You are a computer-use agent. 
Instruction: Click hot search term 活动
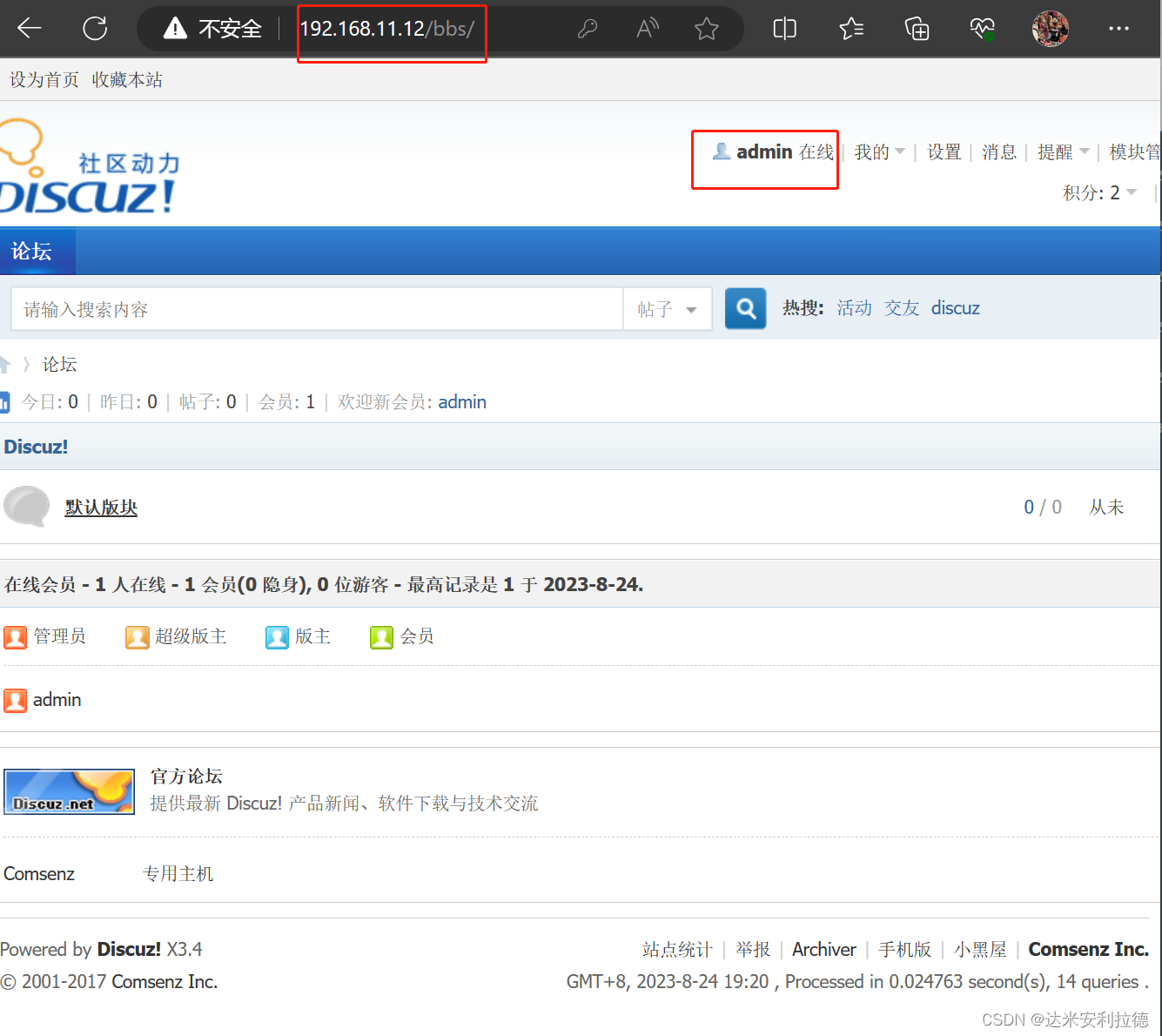[854, 308]
